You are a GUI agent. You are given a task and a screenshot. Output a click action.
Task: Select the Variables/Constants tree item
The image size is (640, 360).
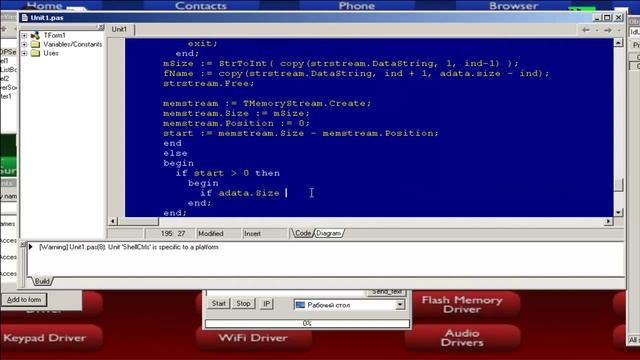click(x=73, y=44)
